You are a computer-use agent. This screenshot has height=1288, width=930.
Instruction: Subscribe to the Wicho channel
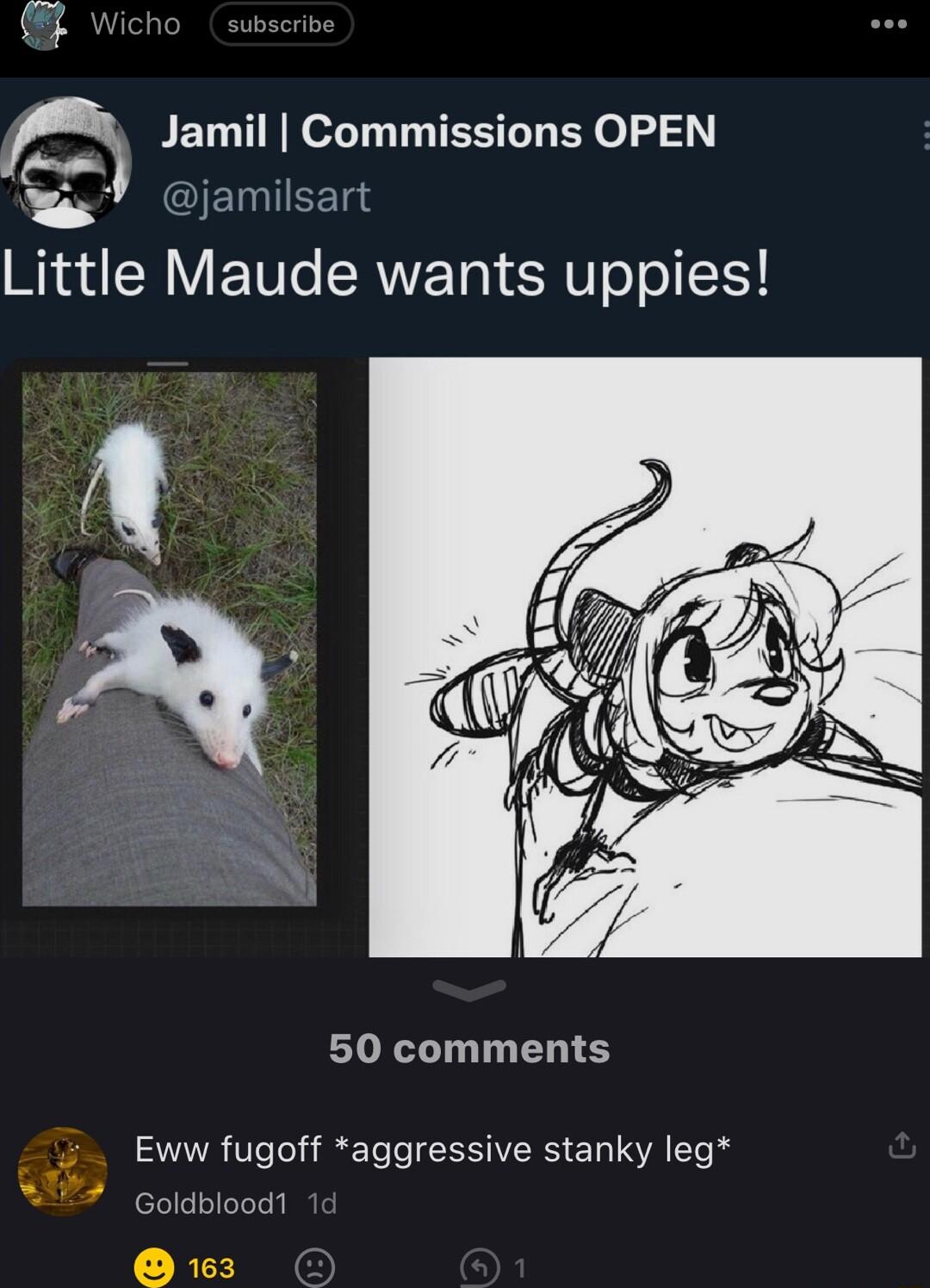pyautogui.click(x=282, y=24)
